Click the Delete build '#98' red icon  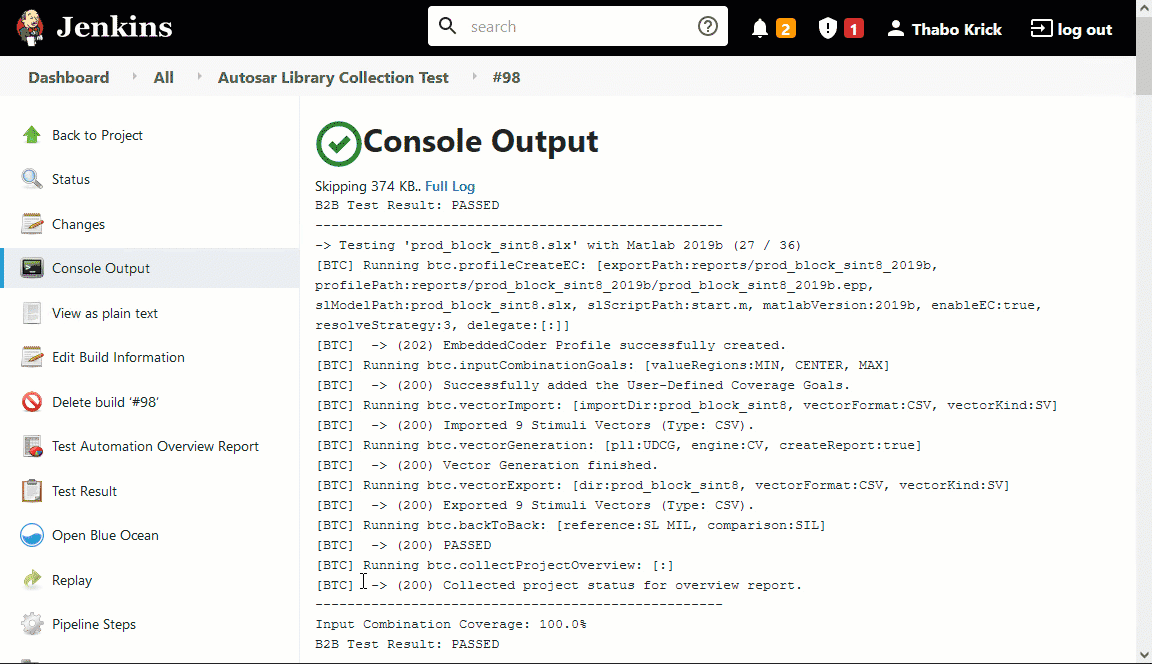click(x=31, y=401)
